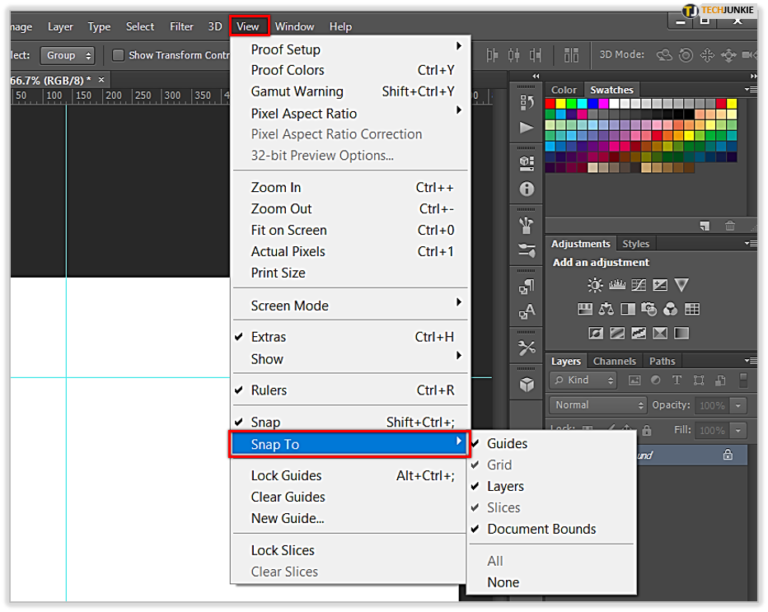Open the Window menu

294,26
